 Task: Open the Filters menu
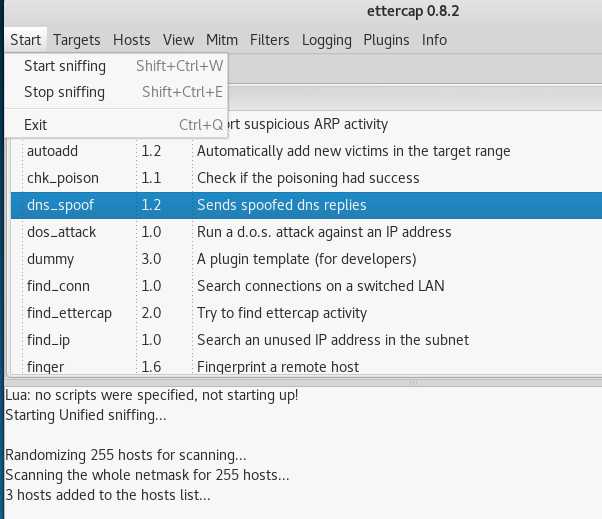tap(270, 40)
